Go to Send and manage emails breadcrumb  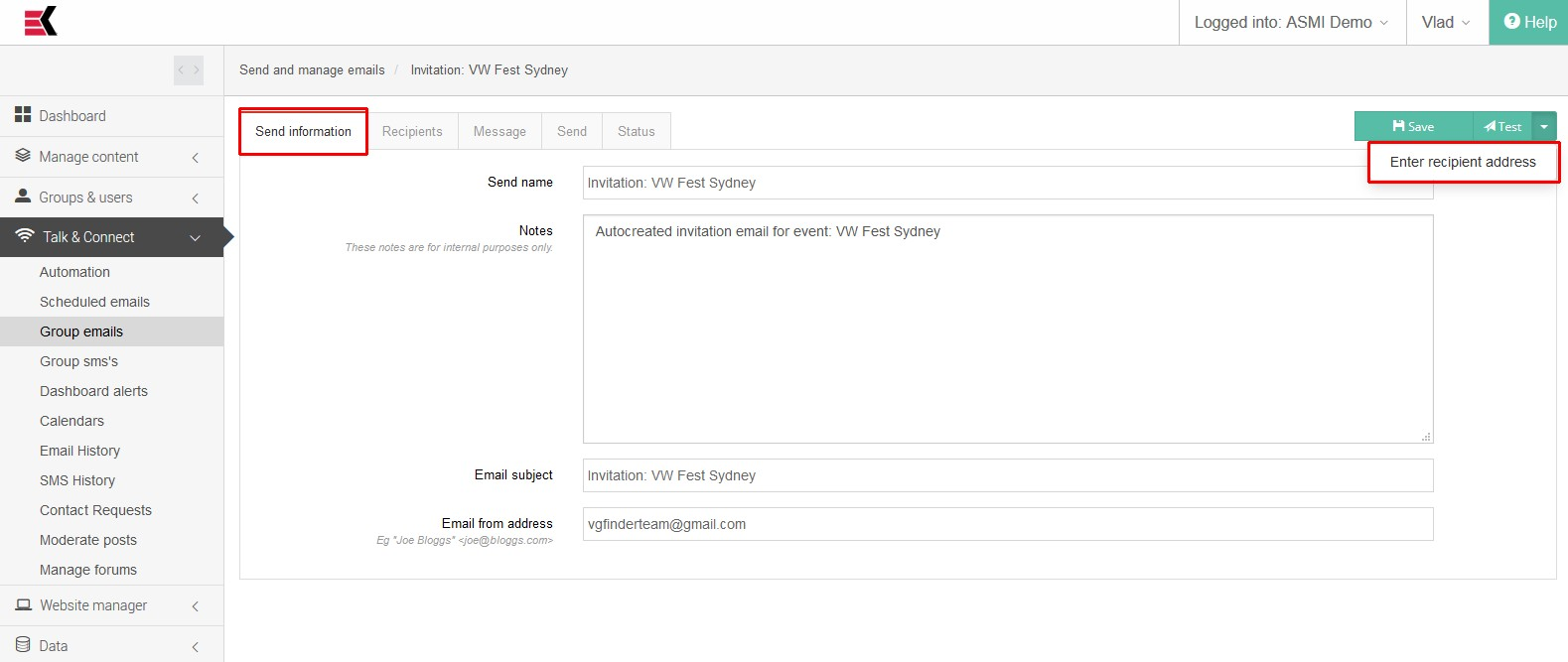coord(312,69)
